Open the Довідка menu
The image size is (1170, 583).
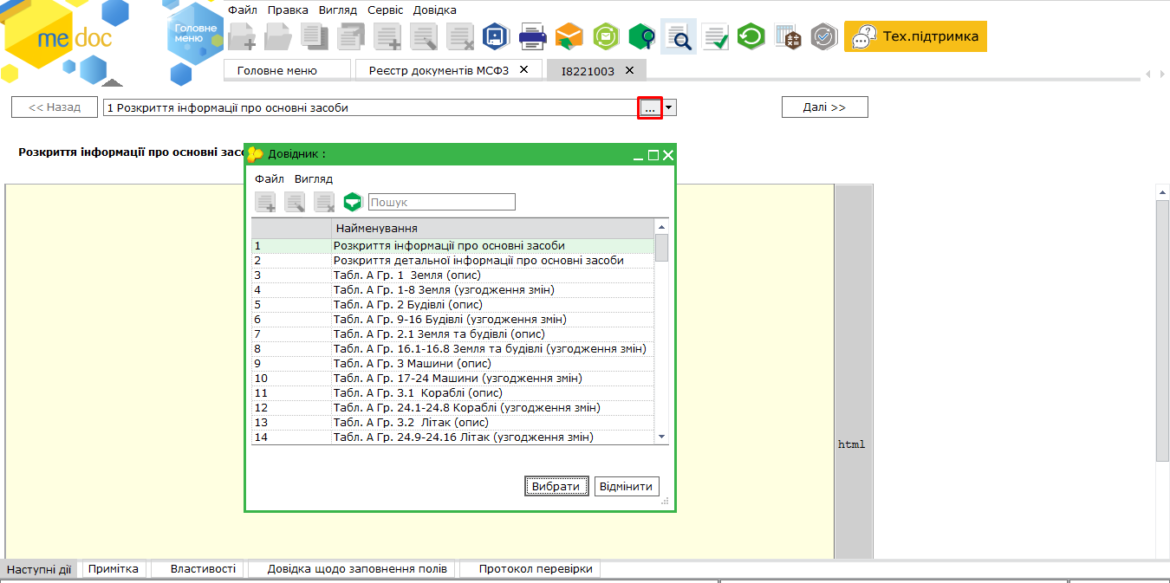click(434, 10)
